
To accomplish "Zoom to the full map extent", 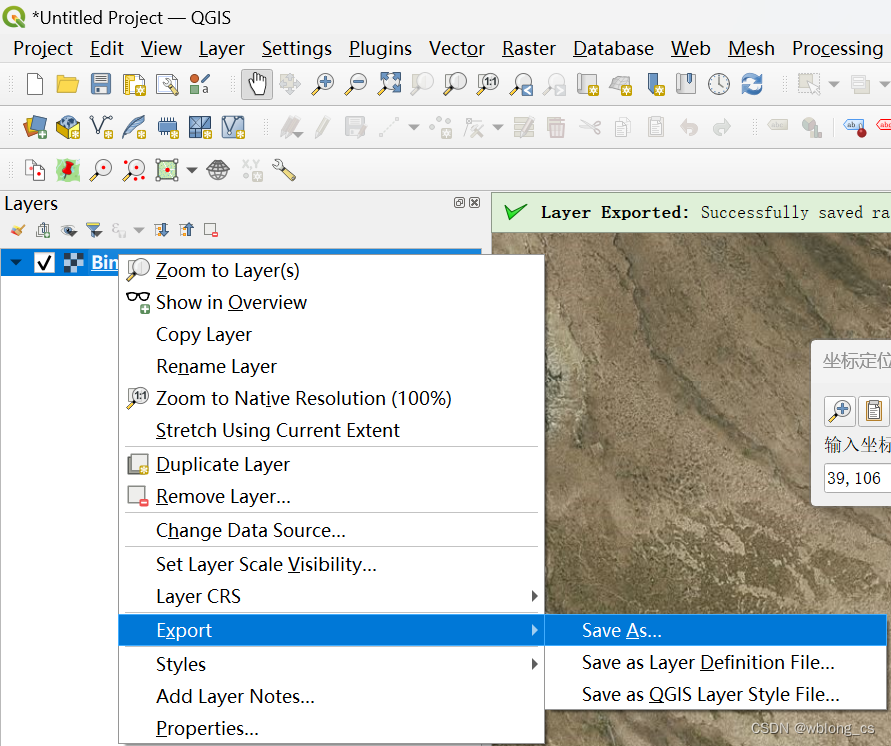I will point(388,84).
